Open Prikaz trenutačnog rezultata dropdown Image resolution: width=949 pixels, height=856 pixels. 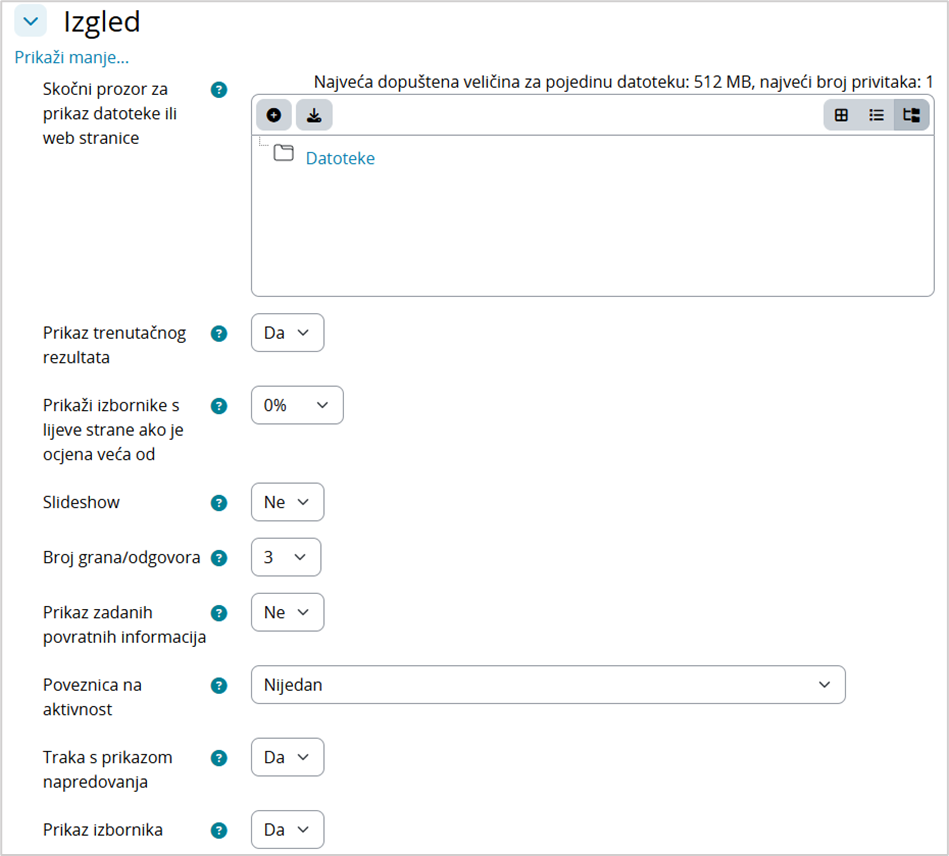287,333
